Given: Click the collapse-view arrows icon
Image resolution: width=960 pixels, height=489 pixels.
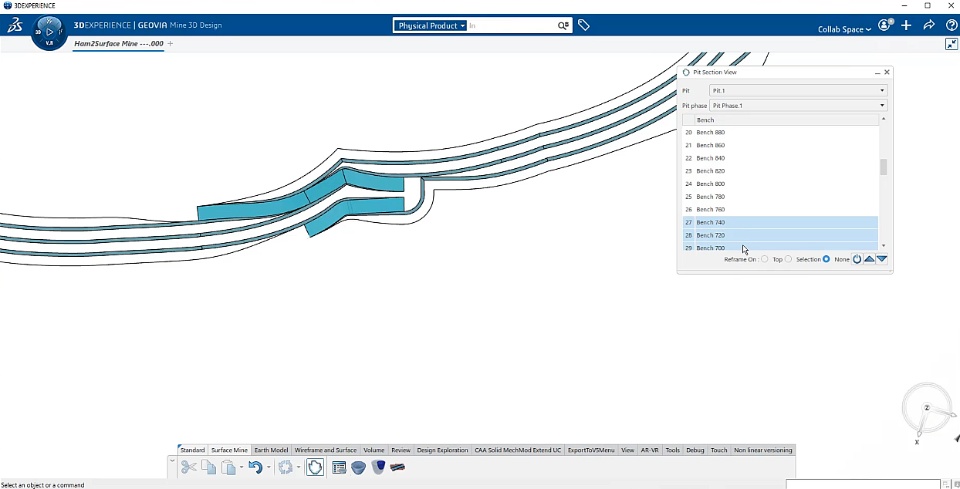Looking at the screenshot, I should (951, 44).
